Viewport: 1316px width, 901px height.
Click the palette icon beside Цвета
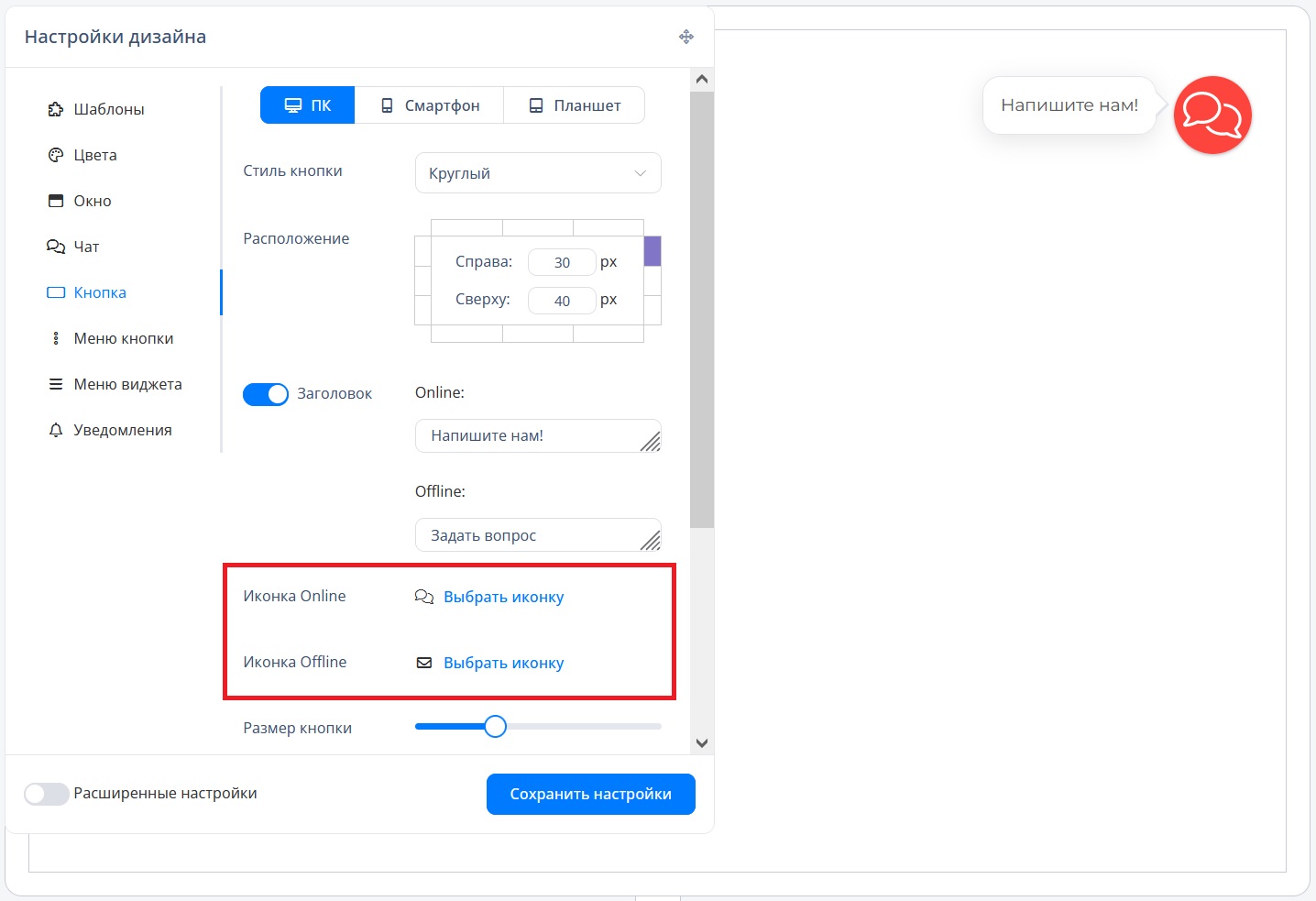pos(56,155)
